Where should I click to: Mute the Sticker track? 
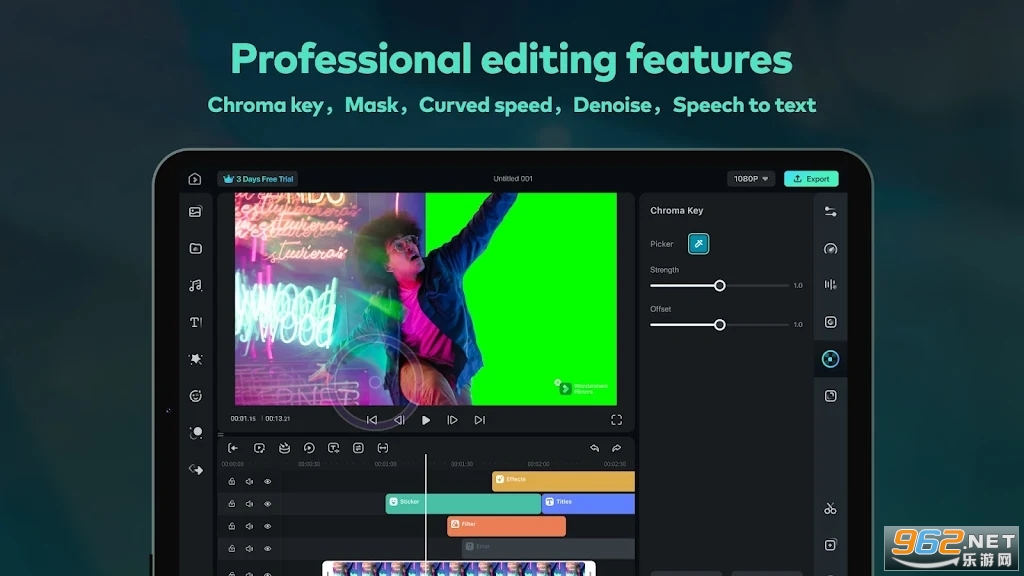pos(249,504)
